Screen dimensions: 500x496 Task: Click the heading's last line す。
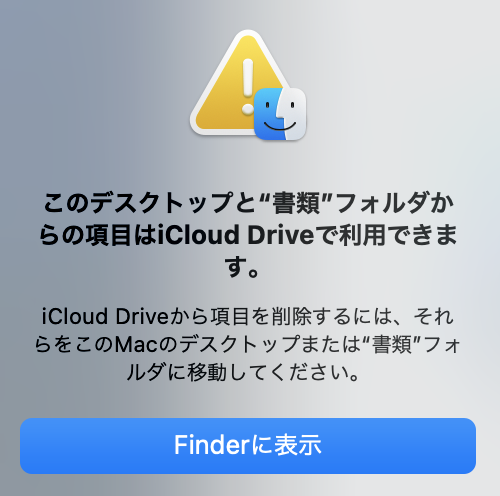coord(242,267)
